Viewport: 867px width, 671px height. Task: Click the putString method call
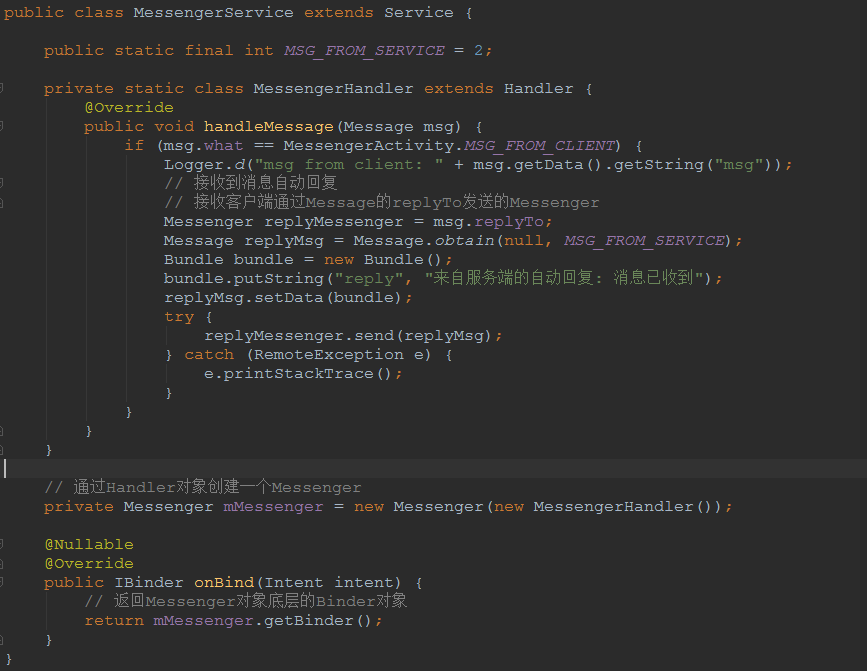tap(279, 279)
